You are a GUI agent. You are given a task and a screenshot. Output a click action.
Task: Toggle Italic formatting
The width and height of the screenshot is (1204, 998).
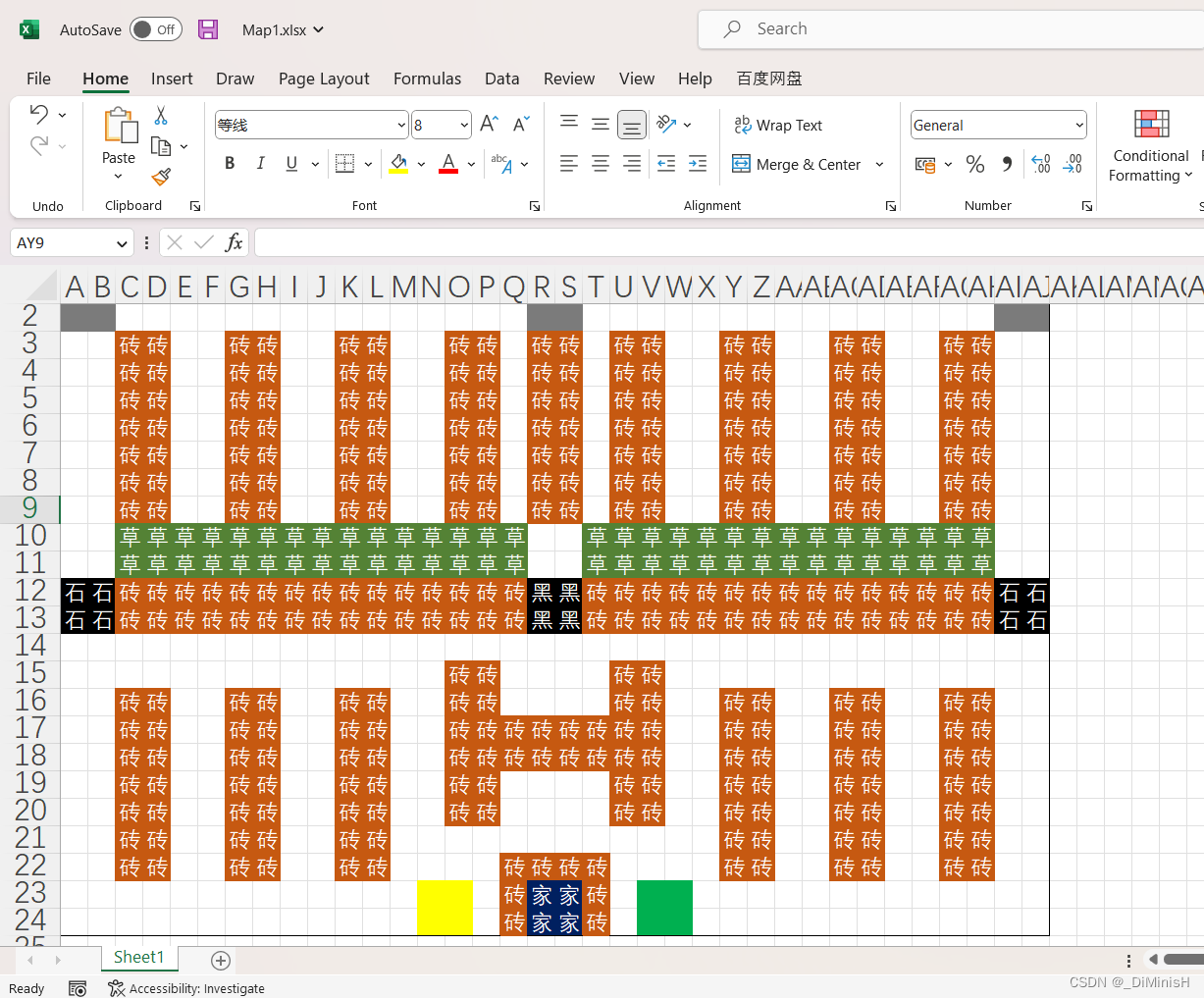(260, 164)
